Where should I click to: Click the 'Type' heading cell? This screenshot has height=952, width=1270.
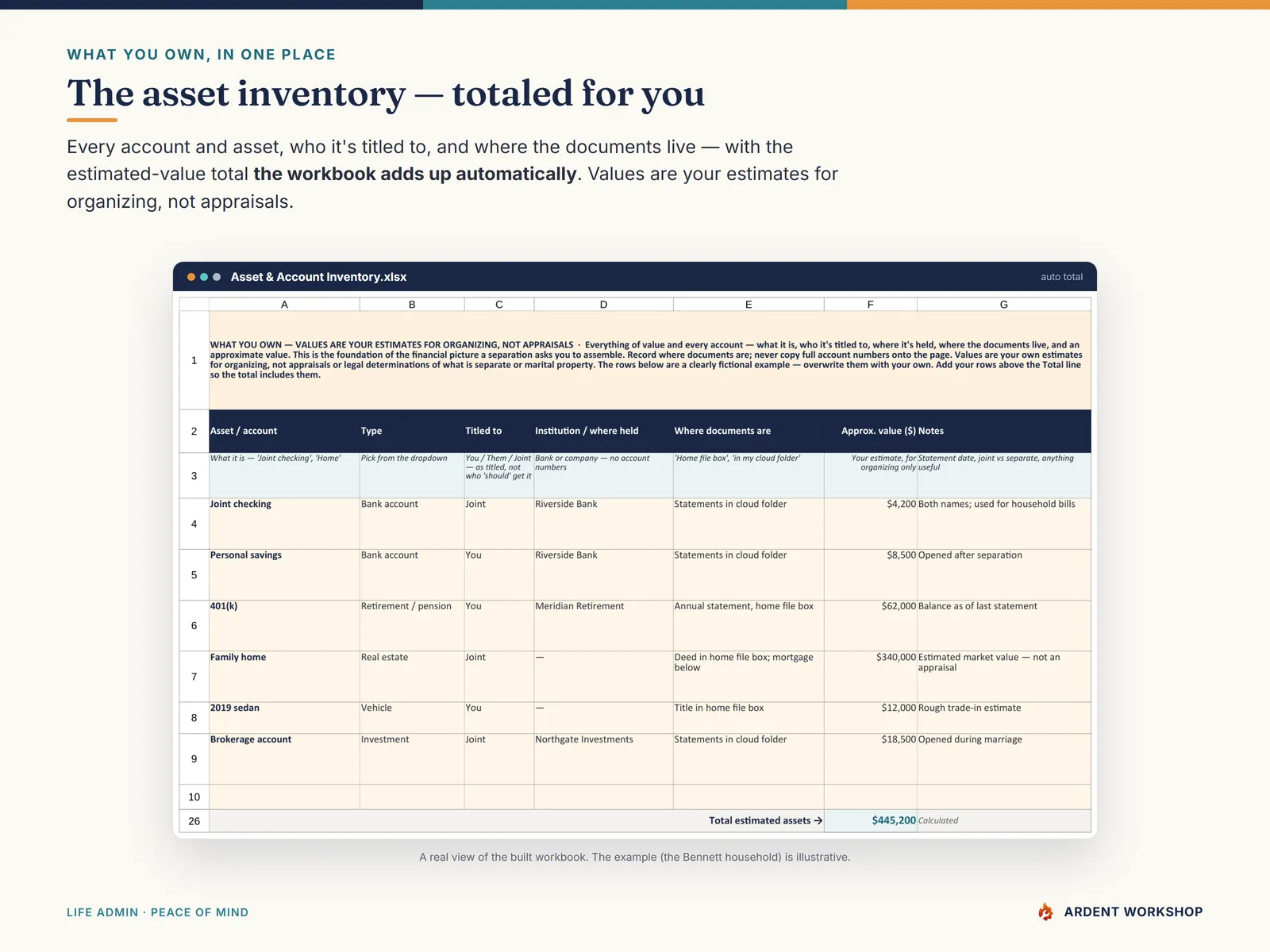(412, 432)
